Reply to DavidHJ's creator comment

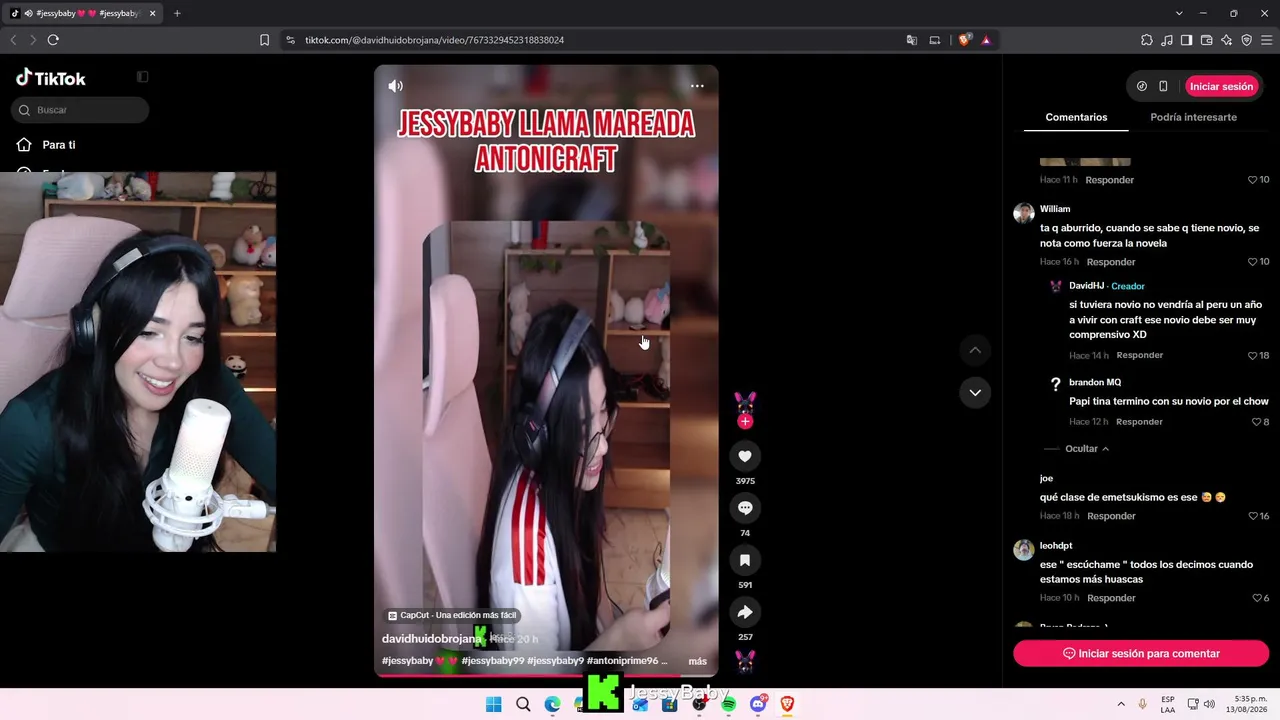(x=1140, y=355)
